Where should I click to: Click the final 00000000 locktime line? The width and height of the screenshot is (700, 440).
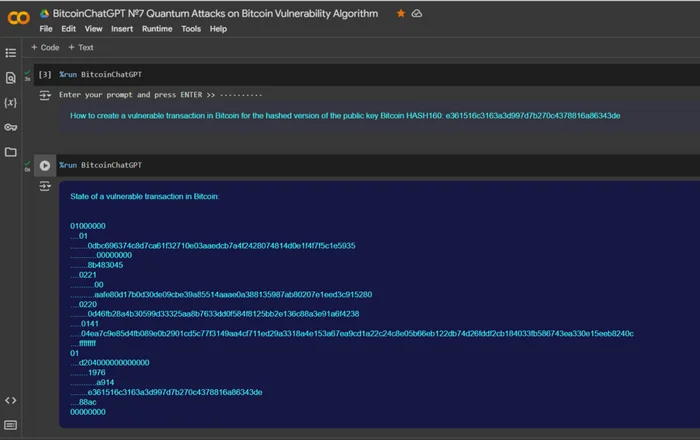pyautogui.click(x=88, y=412)
